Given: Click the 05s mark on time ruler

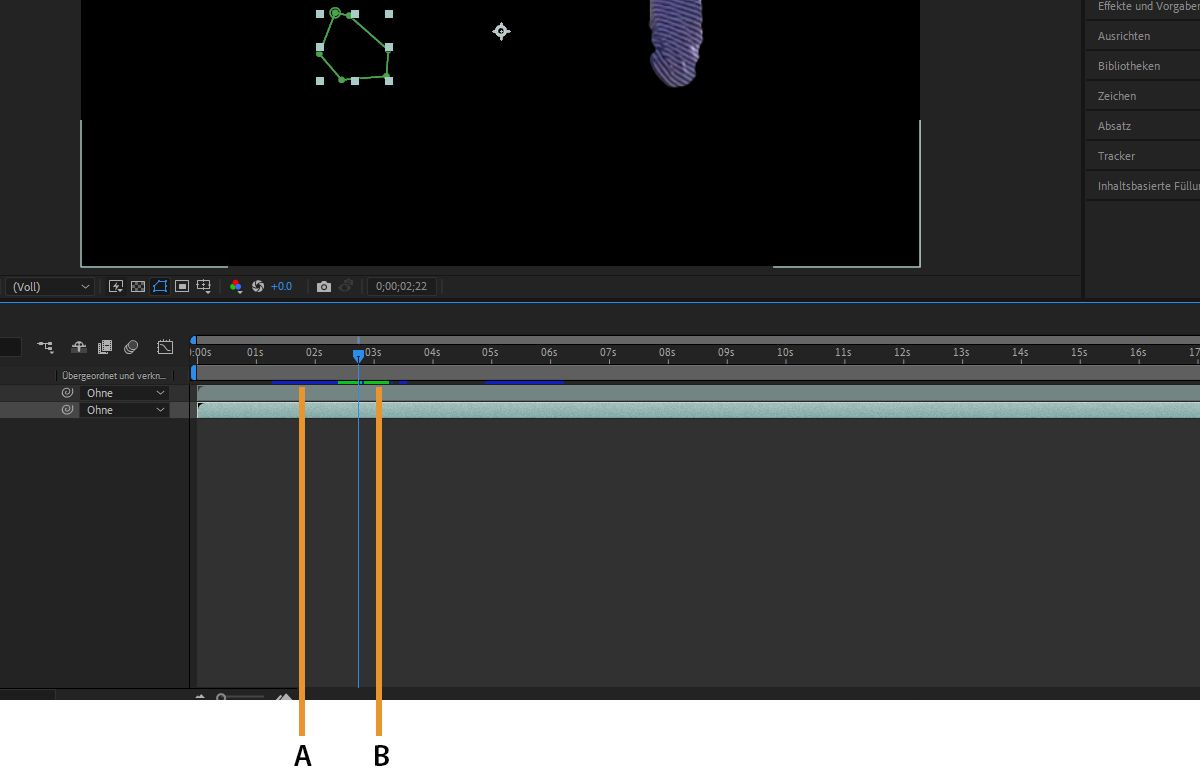Looking at the screenshot, I should tap(490, 352).
